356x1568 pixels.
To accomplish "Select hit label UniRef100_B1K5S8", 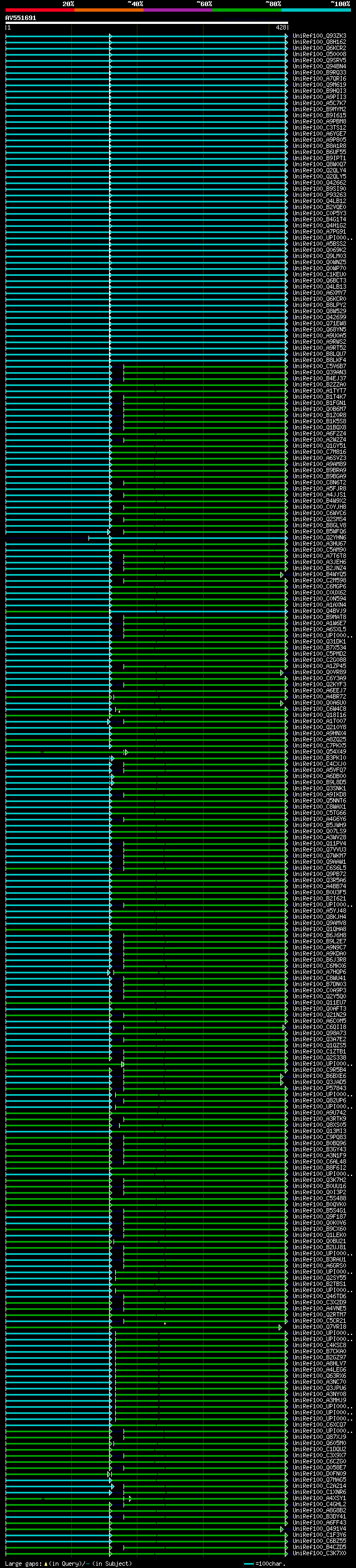I will [319, 422].
